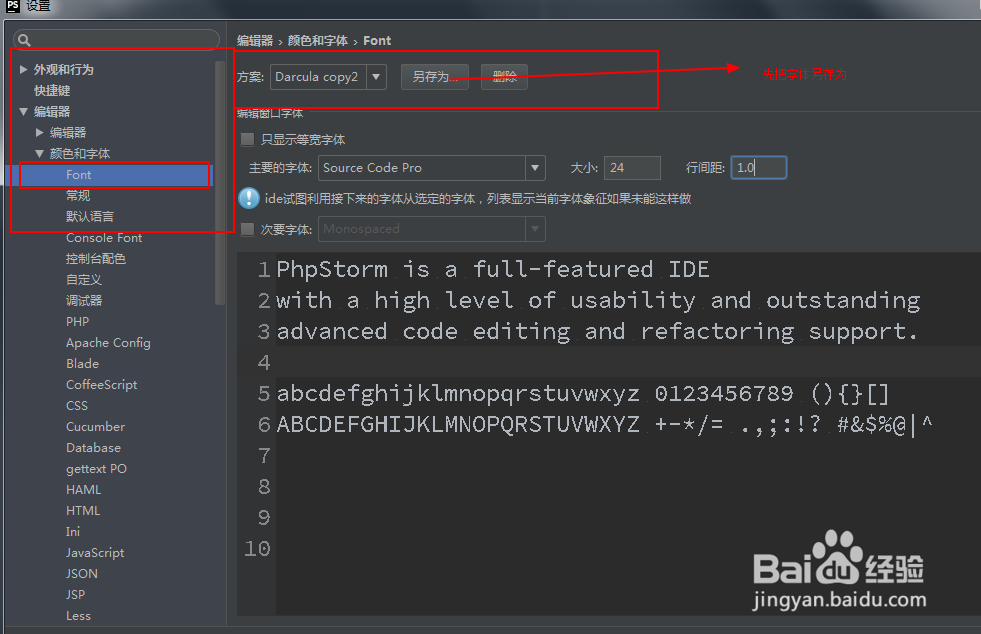Image resolution: width=981 pixels, height=634 pixels.
Task: Click preview line 5 lowercase alphabet
Action: 458,394
